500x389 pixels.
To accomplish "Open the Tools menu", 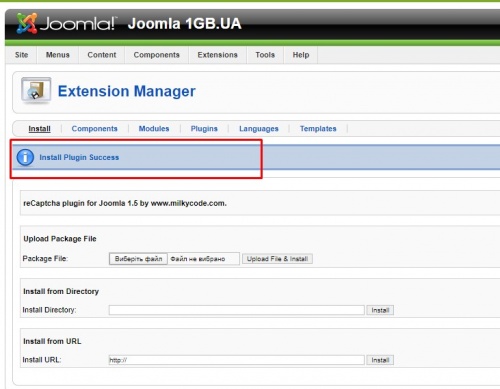I will click(x=265, y=55).
